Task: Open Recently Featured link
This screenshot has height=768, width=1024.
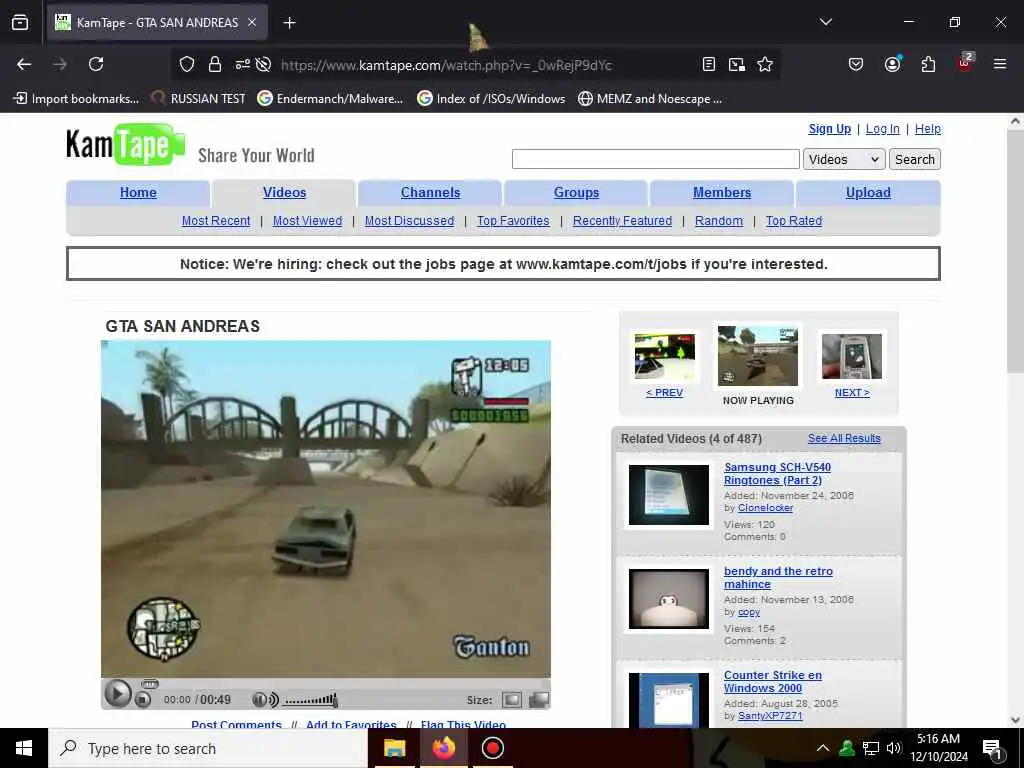Action: coord(622,221)
